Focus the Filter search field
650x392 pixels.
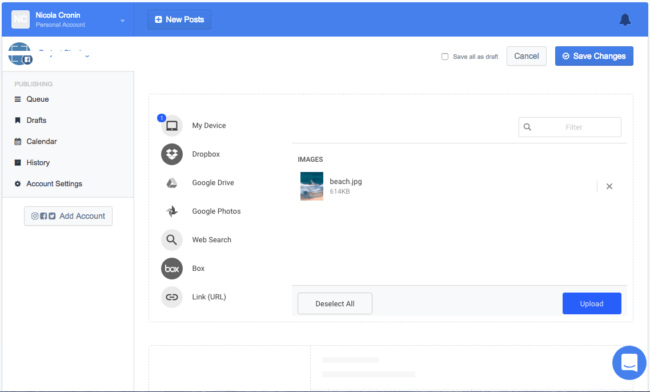(x=570, y=127)
